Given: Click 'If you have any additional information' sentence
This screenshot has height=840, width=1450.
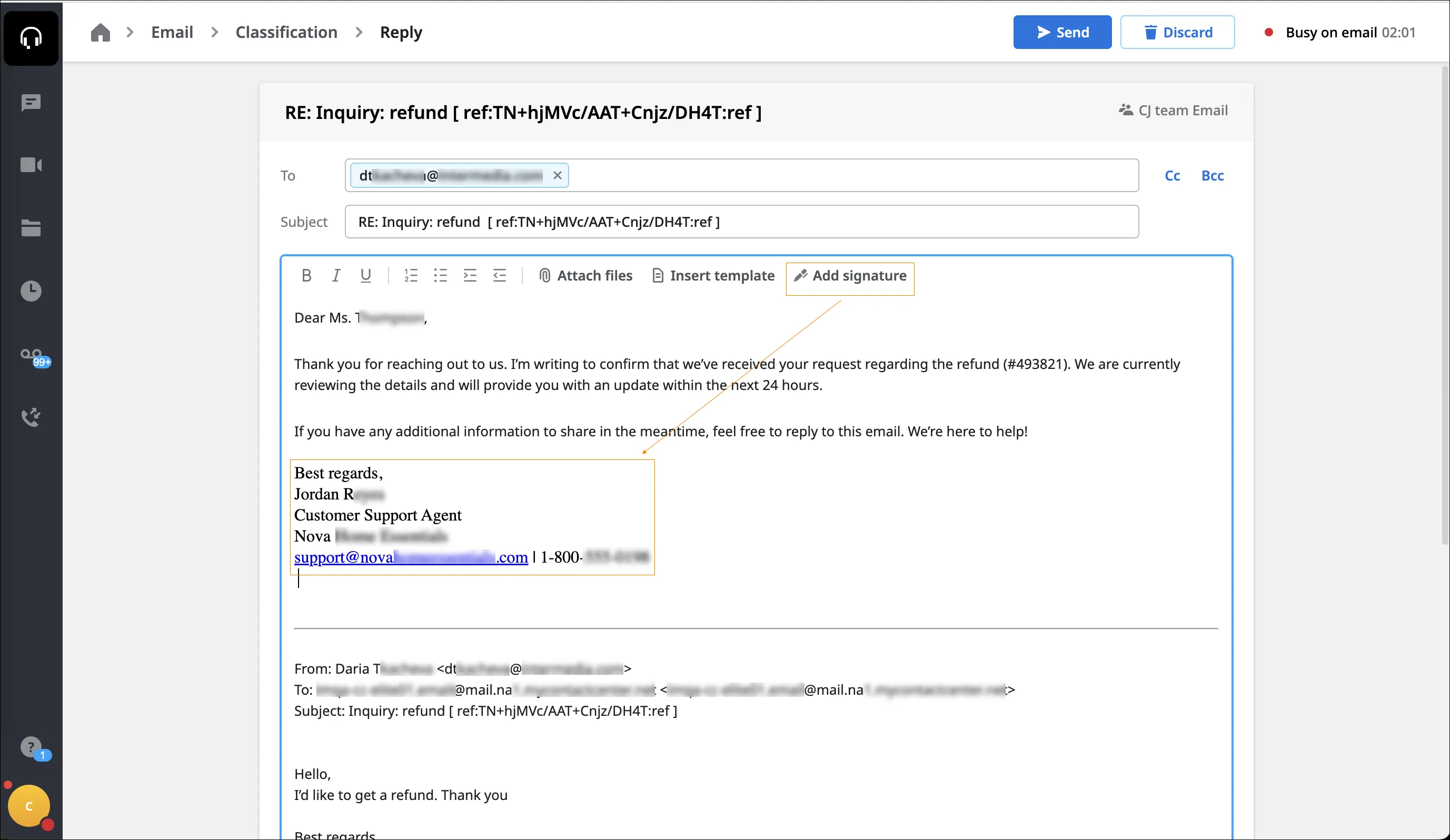Looking at the screenshot, I should 661,432.
